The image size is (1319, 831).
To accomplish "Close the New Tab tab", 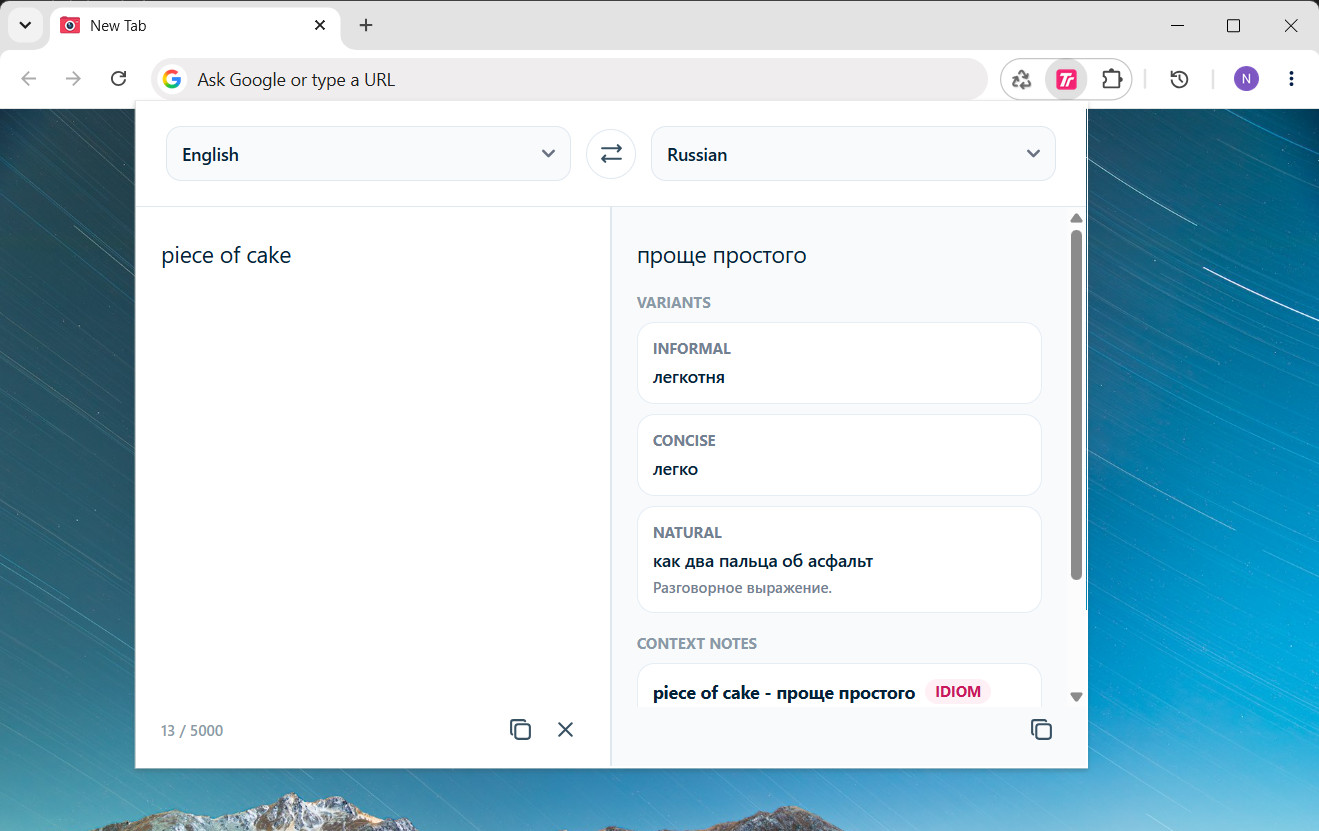I will coord(320,25).
